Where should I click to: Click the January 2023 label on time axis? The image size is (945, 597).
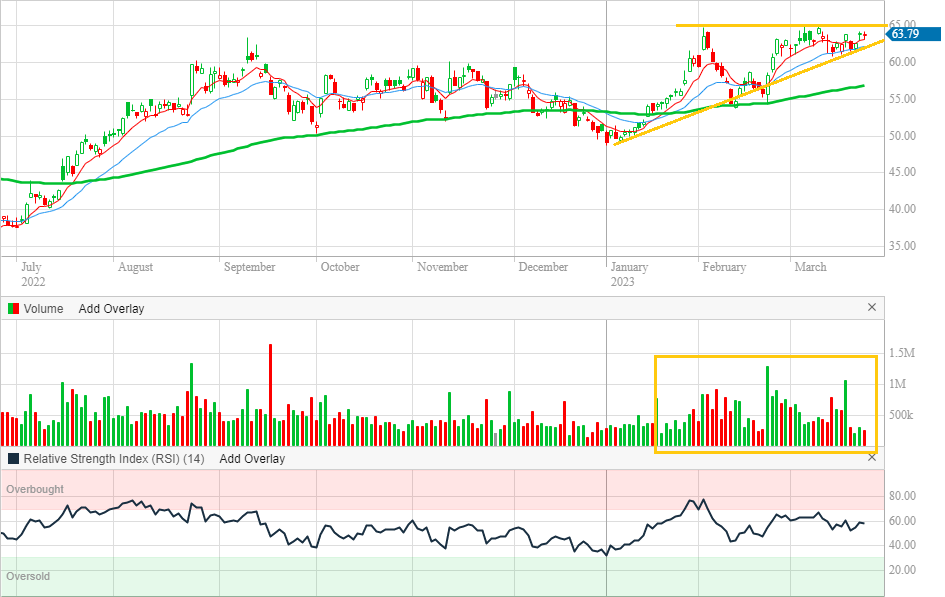click(x=629, y=273)
